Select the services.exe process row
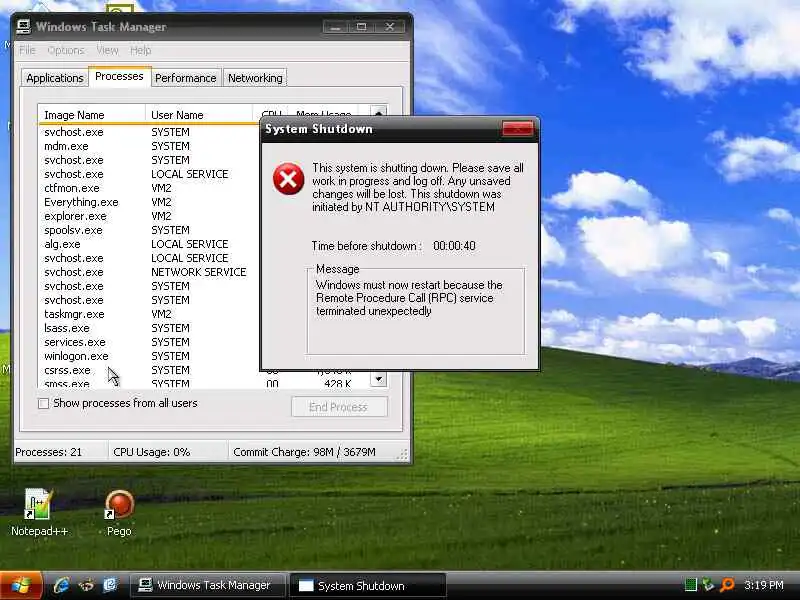 (148, 342)
